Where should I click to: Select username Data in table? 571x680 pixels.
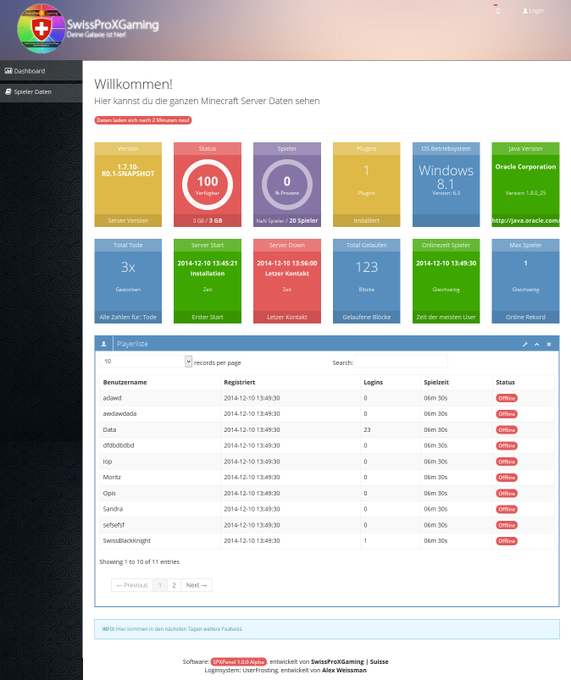click(x=109, y=430)
